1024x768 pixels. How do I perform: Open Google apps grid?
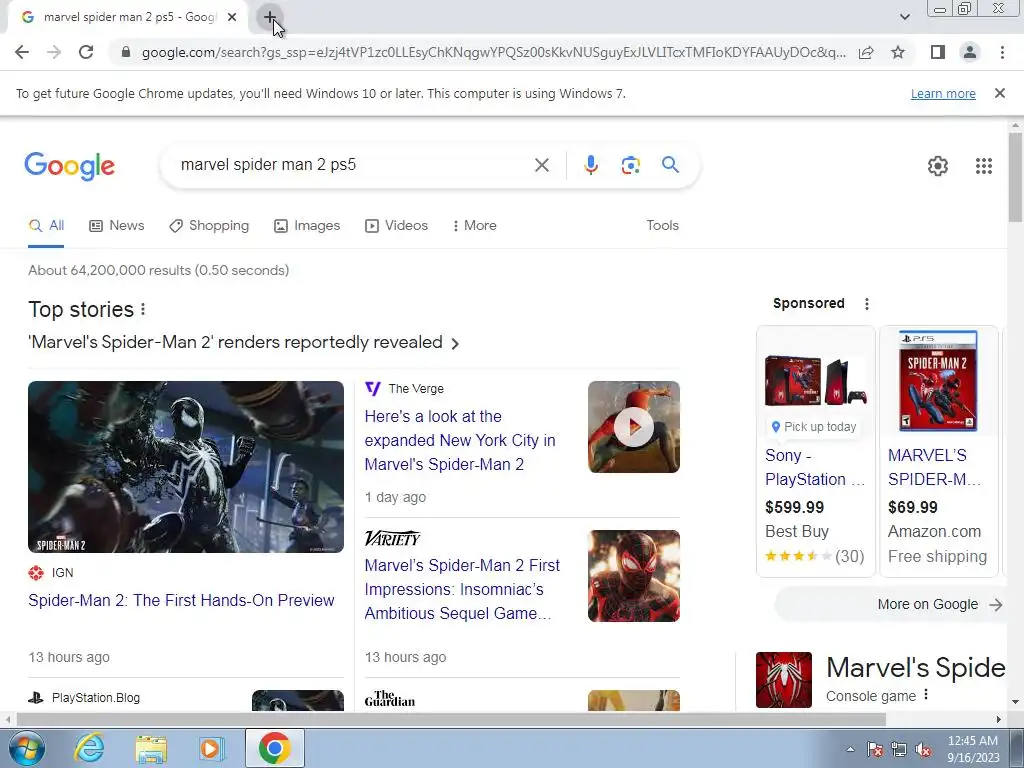tap(984, 166)
